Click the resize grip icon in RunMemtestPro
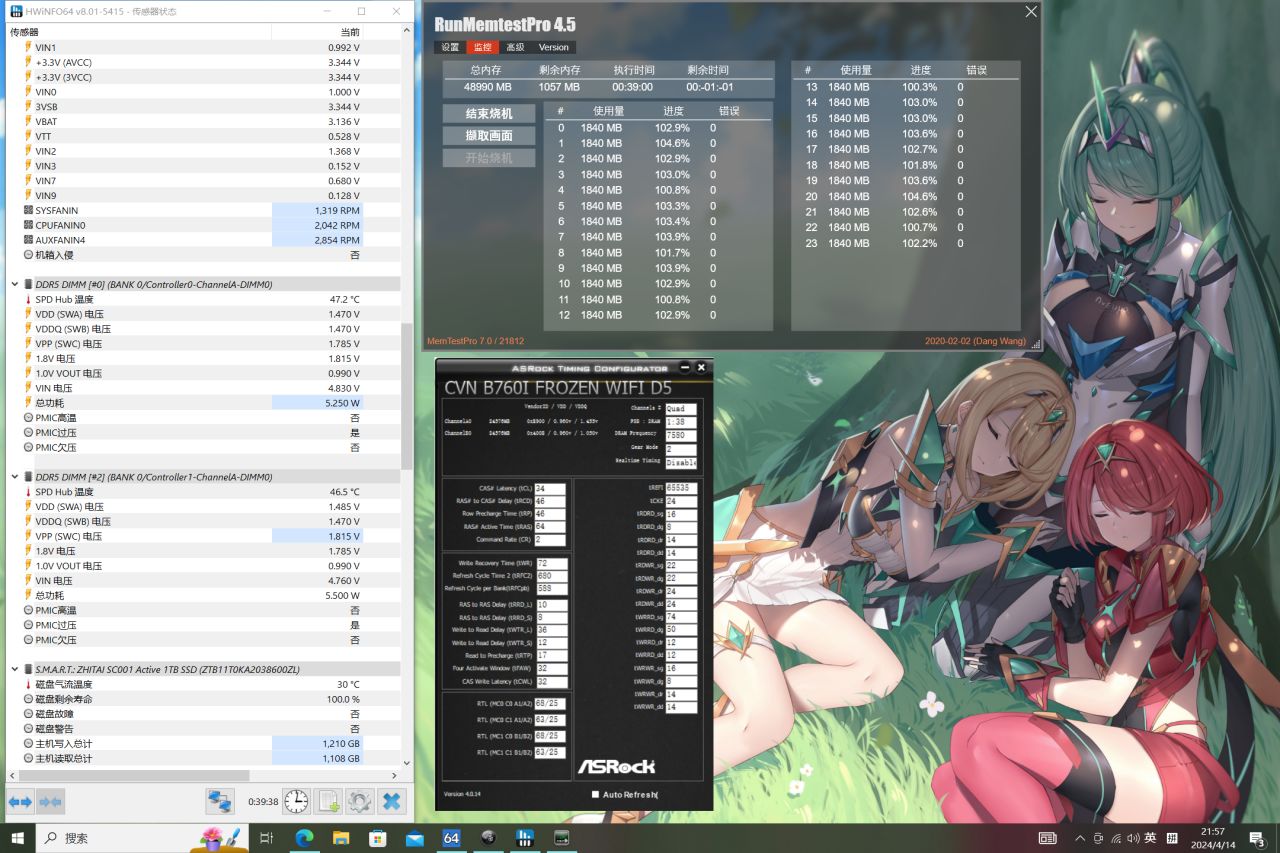1280x853 pixels. click(1035, 344)
